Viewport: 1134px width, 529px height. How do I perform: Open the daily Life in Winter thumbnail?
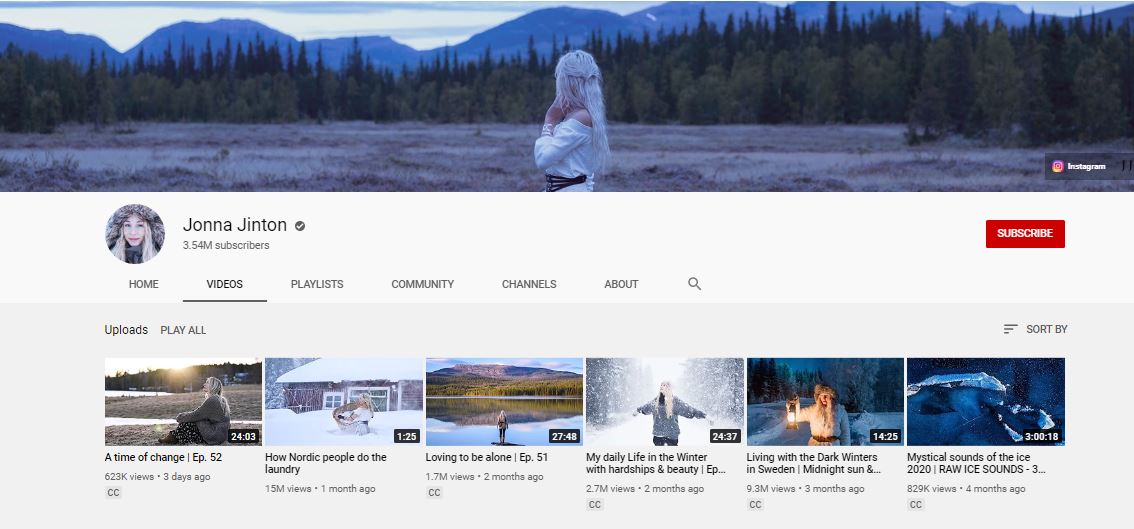[665, 402]
